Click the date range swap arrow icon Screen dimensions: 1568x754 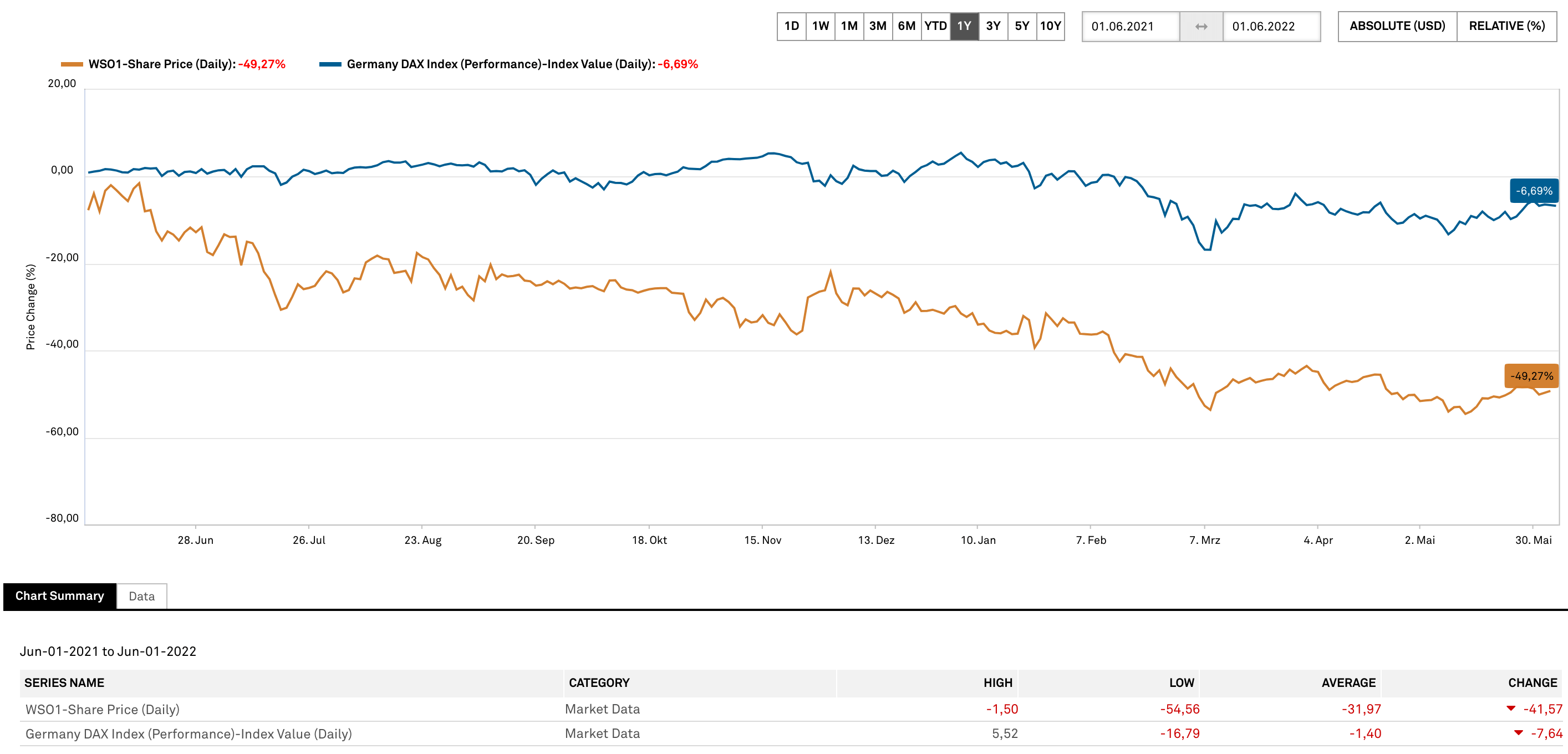[1200, 27]
